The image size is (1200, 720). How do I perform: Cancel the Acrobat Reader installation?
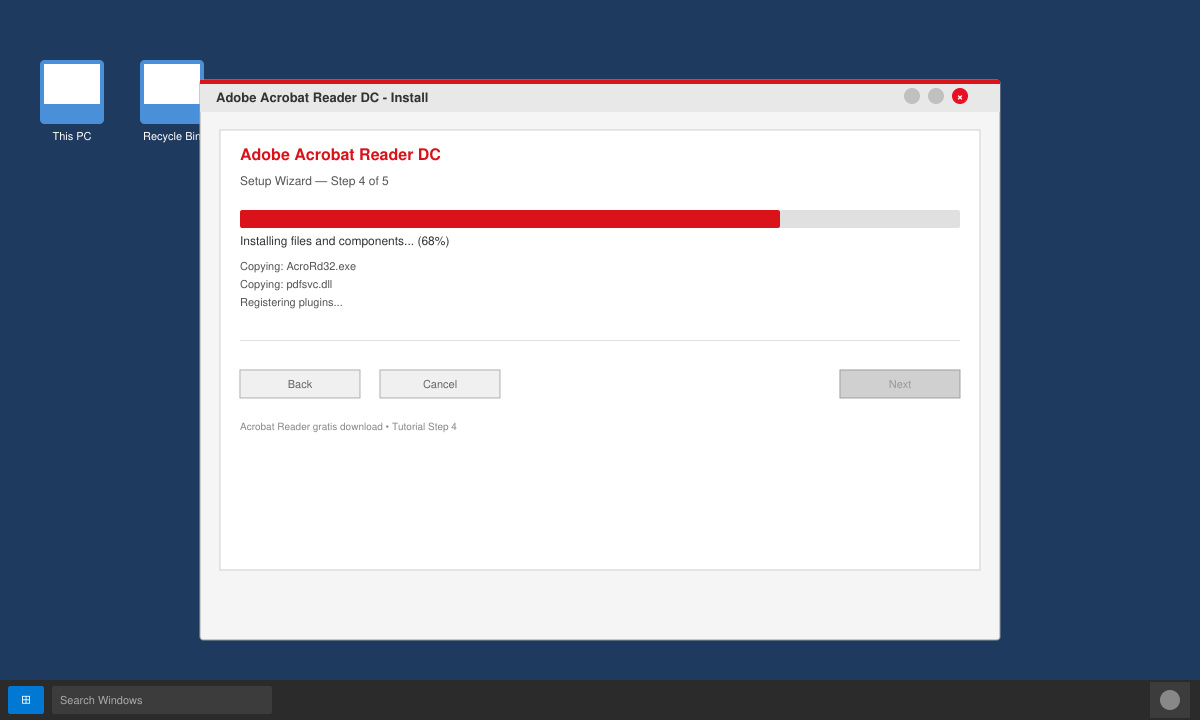[440, 384]
